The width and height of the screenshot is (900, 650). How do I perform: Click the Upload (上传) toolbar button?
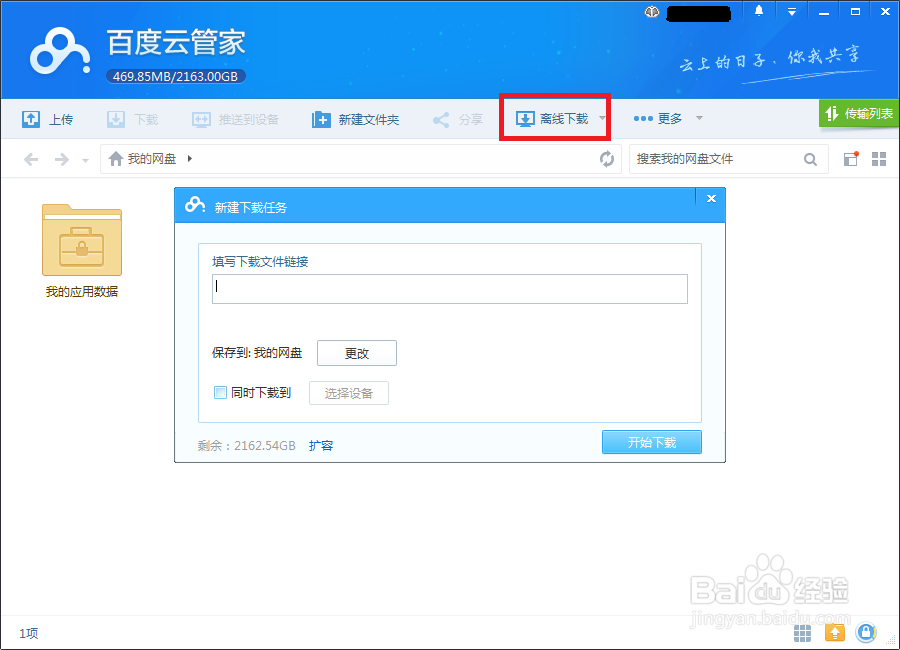pyautogui.click(x=47, y=119)
